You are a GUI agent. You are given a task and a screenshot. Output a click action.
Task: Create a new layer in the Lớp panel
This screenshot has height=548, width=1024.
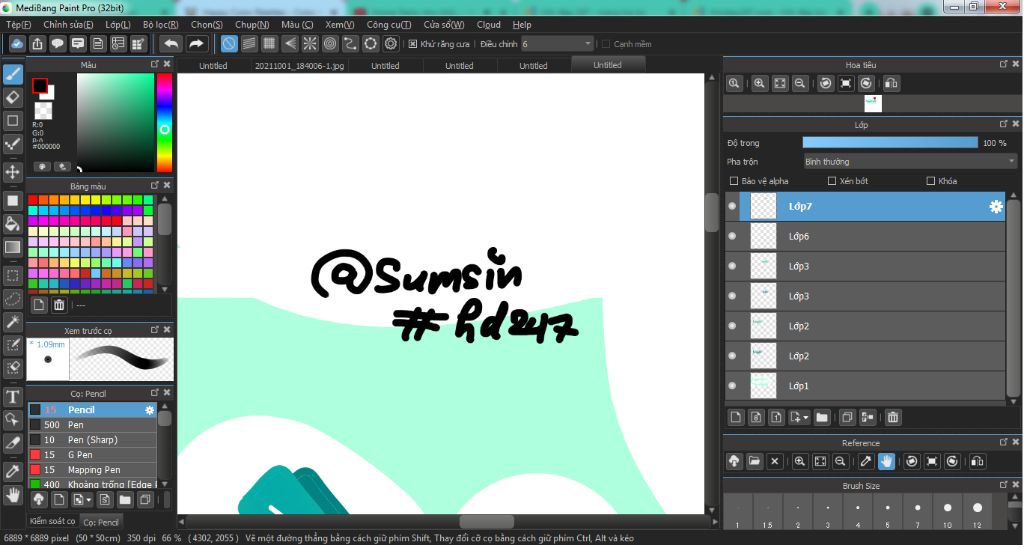coord(736,417)
